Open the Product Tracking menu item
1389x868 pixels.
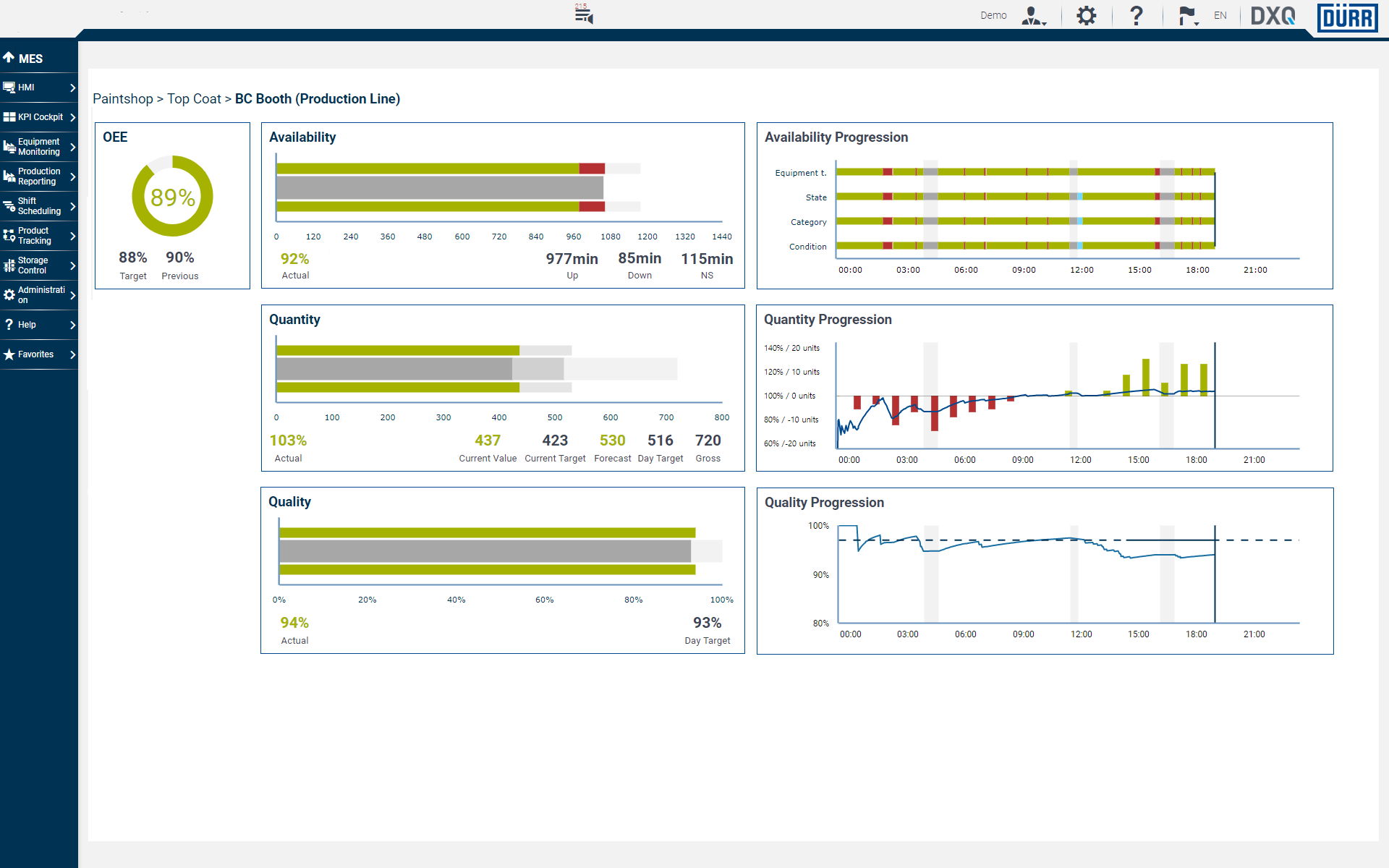coord(39,236)
